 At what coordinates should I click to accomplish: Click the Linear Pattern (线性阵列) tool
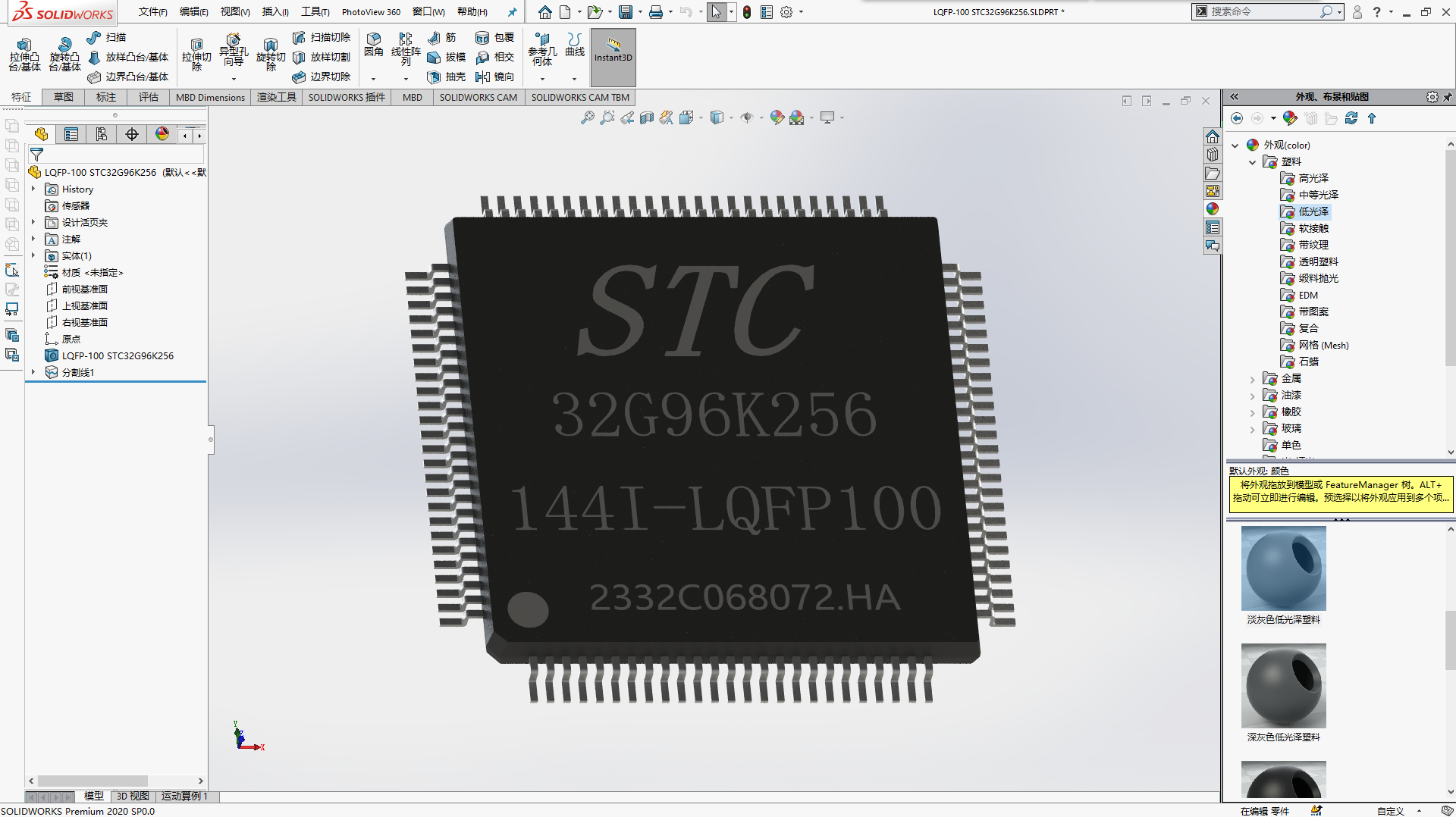point(406,49)
